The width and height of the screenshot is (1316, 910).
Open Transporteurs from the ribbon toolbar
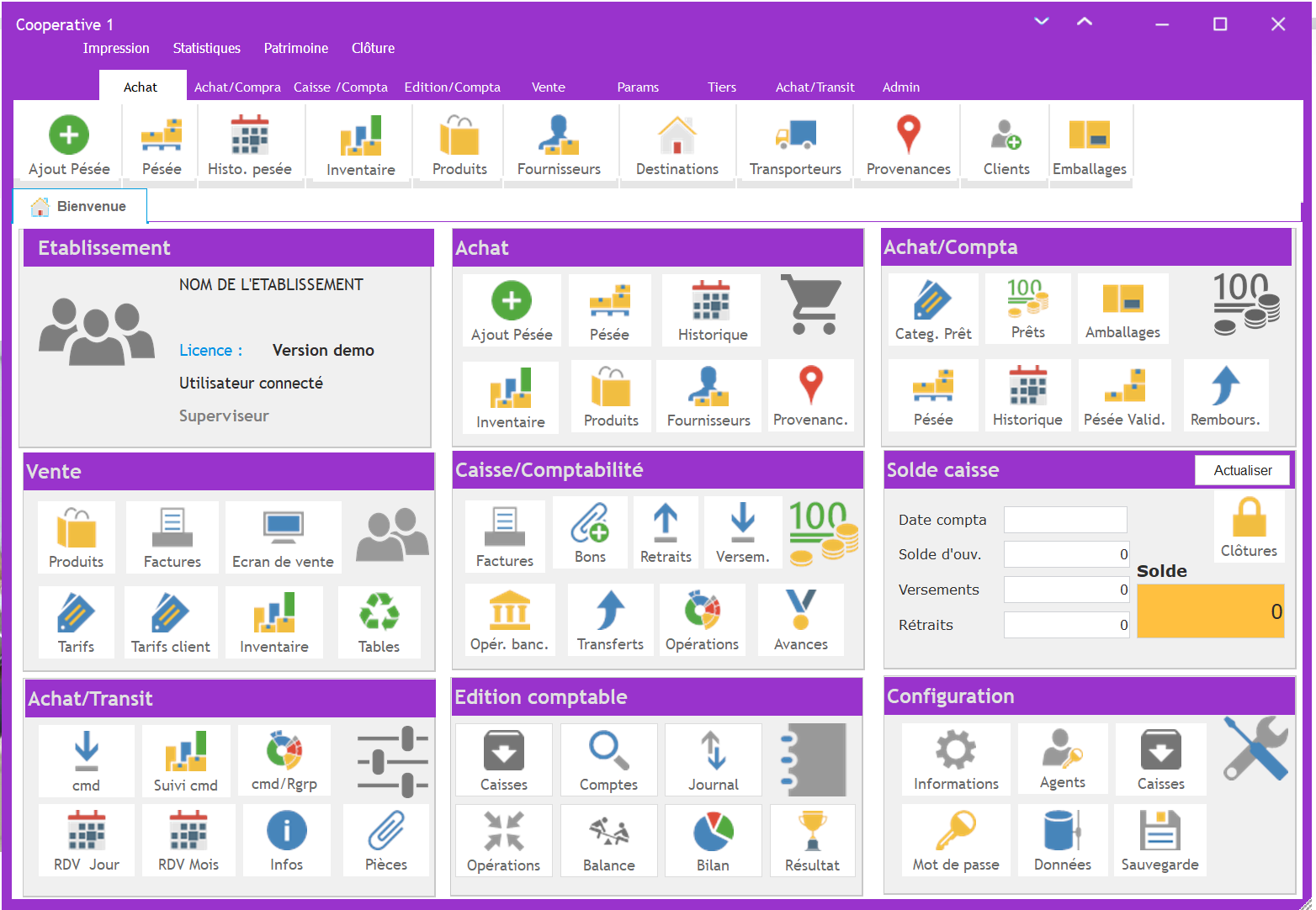click(x=794, y=145)
